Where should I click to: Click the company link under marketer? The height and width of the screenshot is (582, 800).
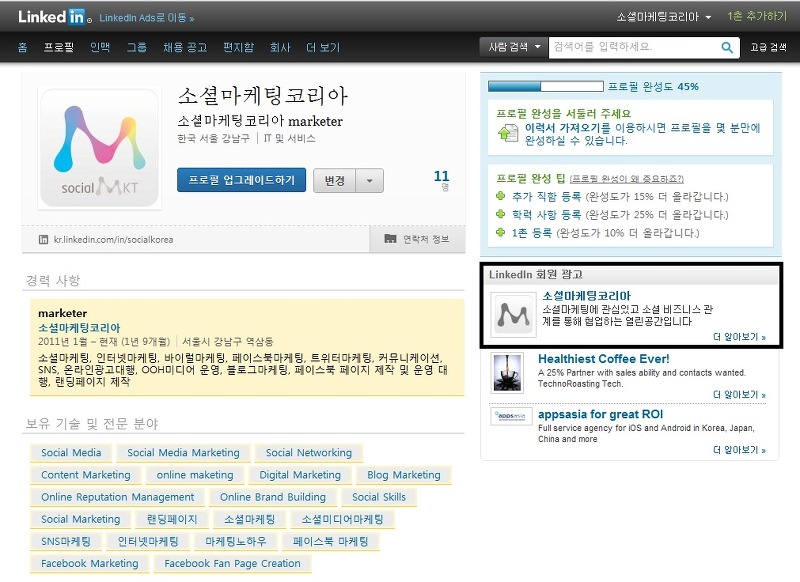click(x=79, y=327)
